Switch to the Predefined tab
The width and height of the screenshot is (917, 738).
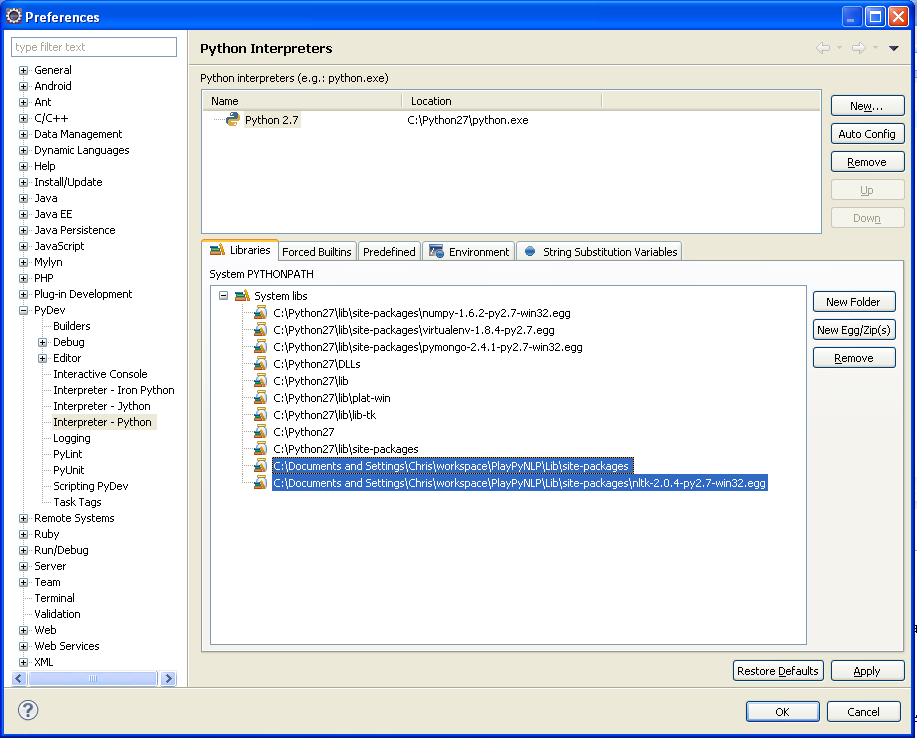pyautogui.click(x=389, y=251)
